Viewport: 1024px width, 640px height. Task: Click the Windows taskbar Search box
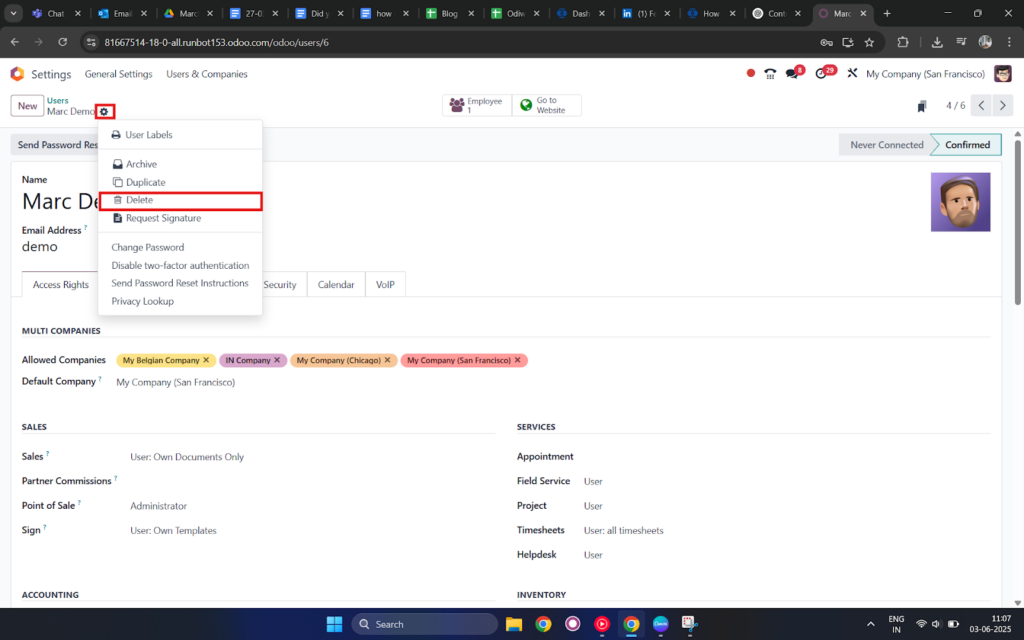click(424, 624)
